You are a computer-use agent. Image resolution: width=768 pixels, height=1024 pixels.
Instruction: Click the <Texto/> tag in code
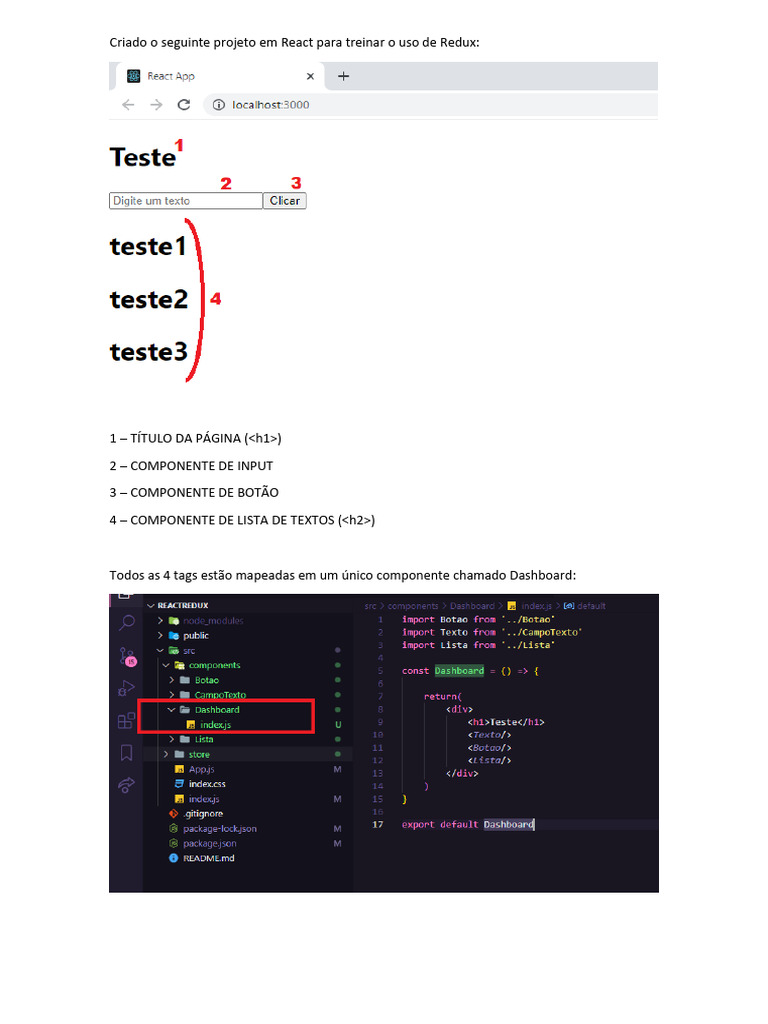click(489, 735)
